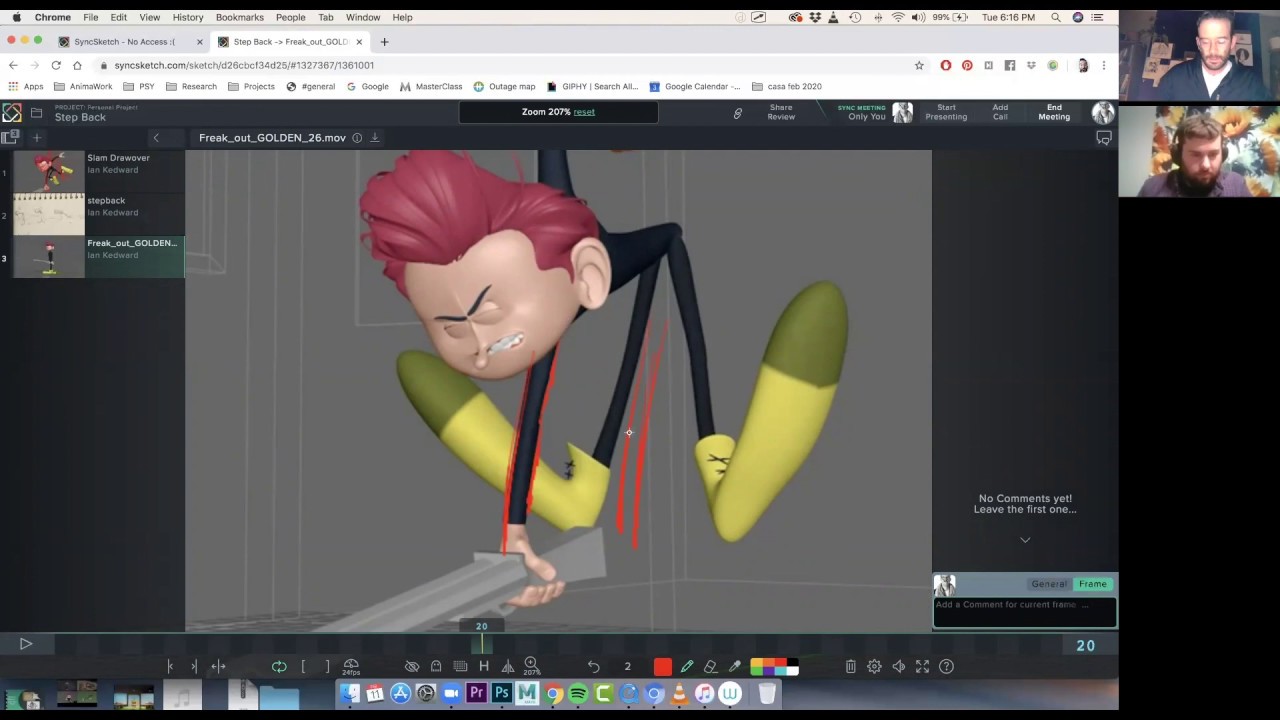The height and width of the screenshot is (720, 1280).
Task: Click Share Review button
Action: point(781,112)
